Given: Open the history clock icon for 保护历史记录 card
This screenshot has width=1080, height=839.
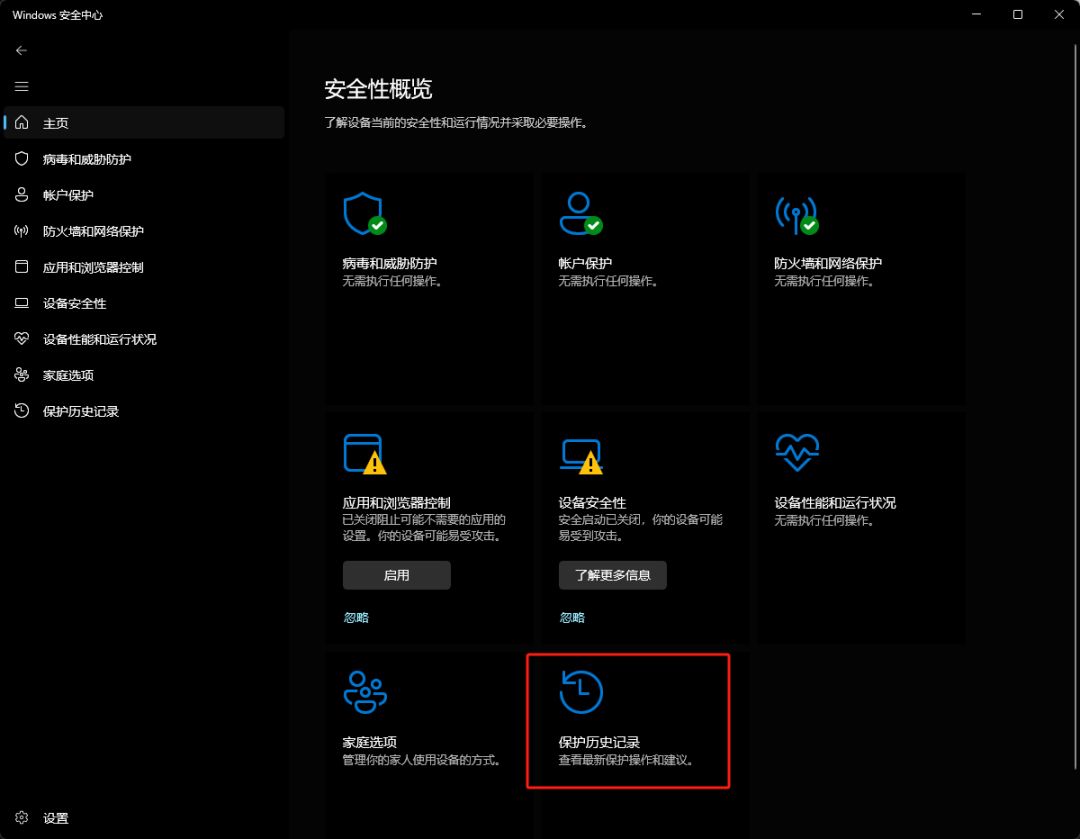Looking at the screenshot, I should (581, 692).
